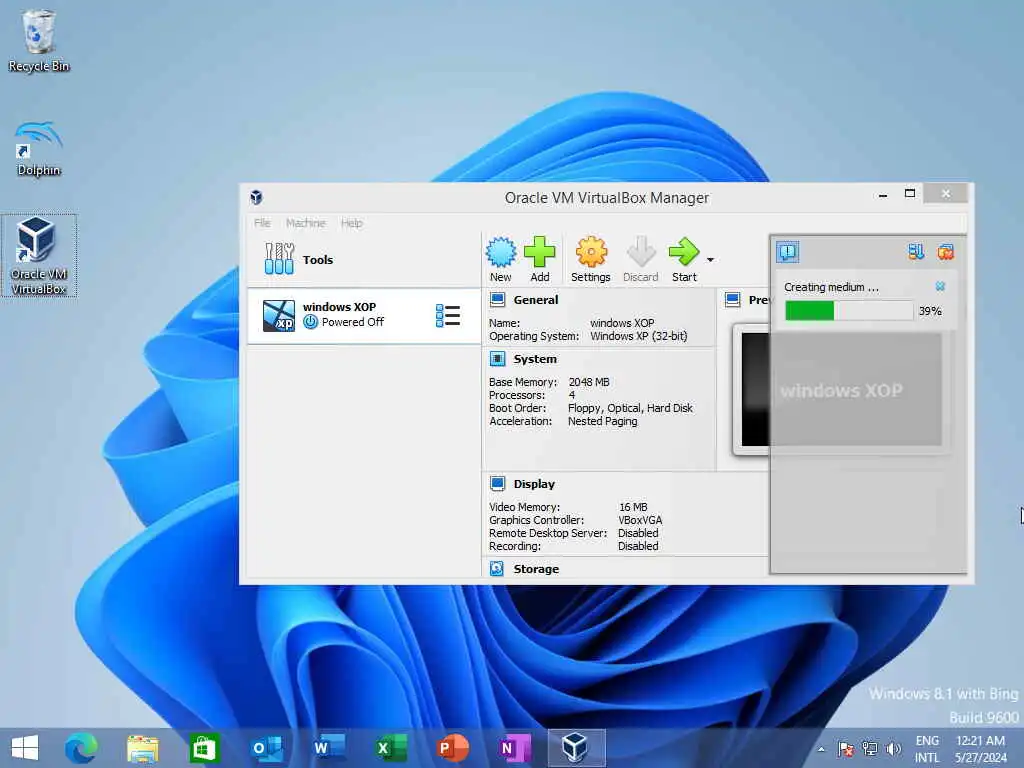Screen dimensions: 1024x768
Task: Launch Microsoft Edge from the taskbar
Action: click(81, 748)
